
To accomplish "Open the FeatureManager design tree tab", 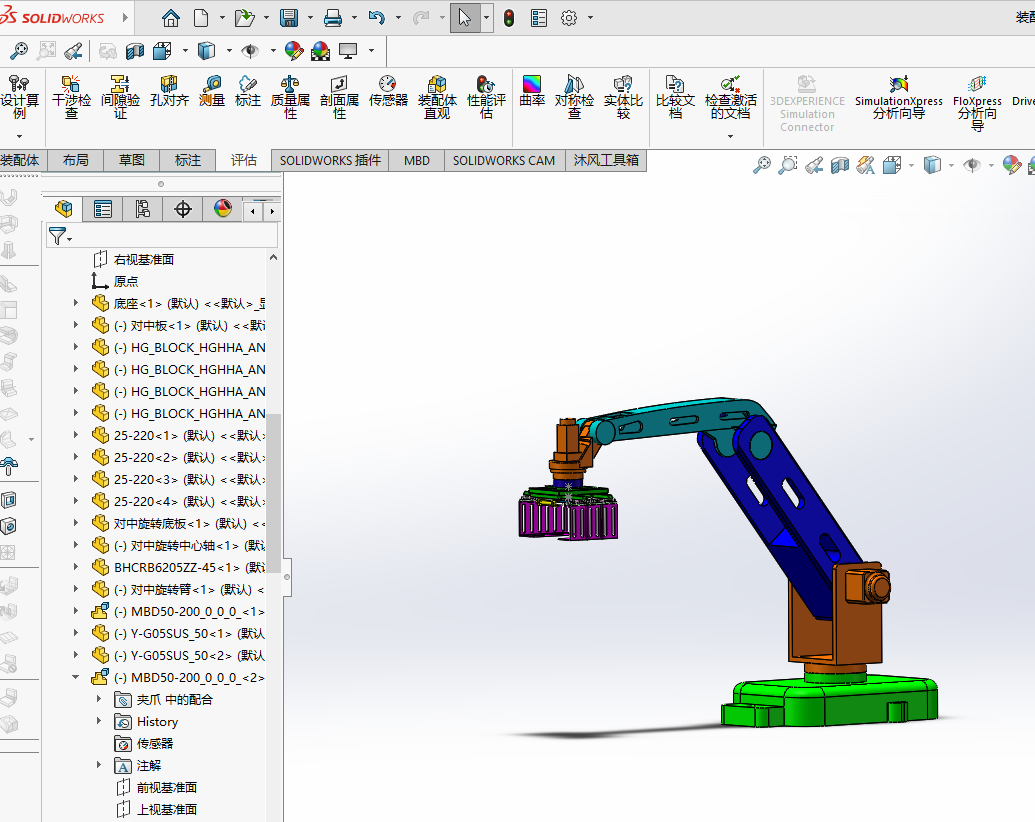I will coord(64,209).
